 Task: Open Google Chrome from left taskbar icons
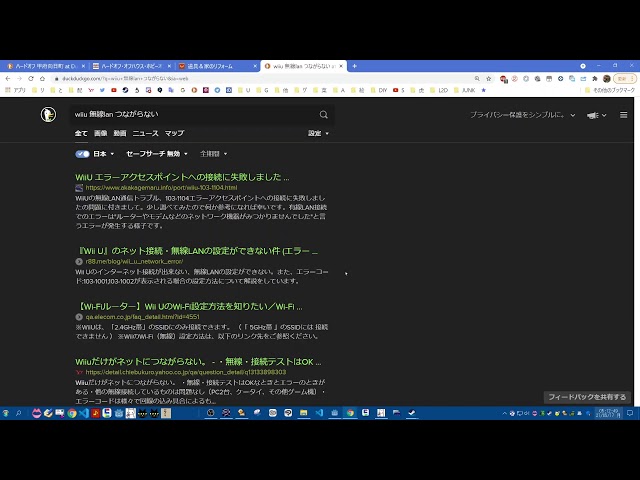click(72, 413)
